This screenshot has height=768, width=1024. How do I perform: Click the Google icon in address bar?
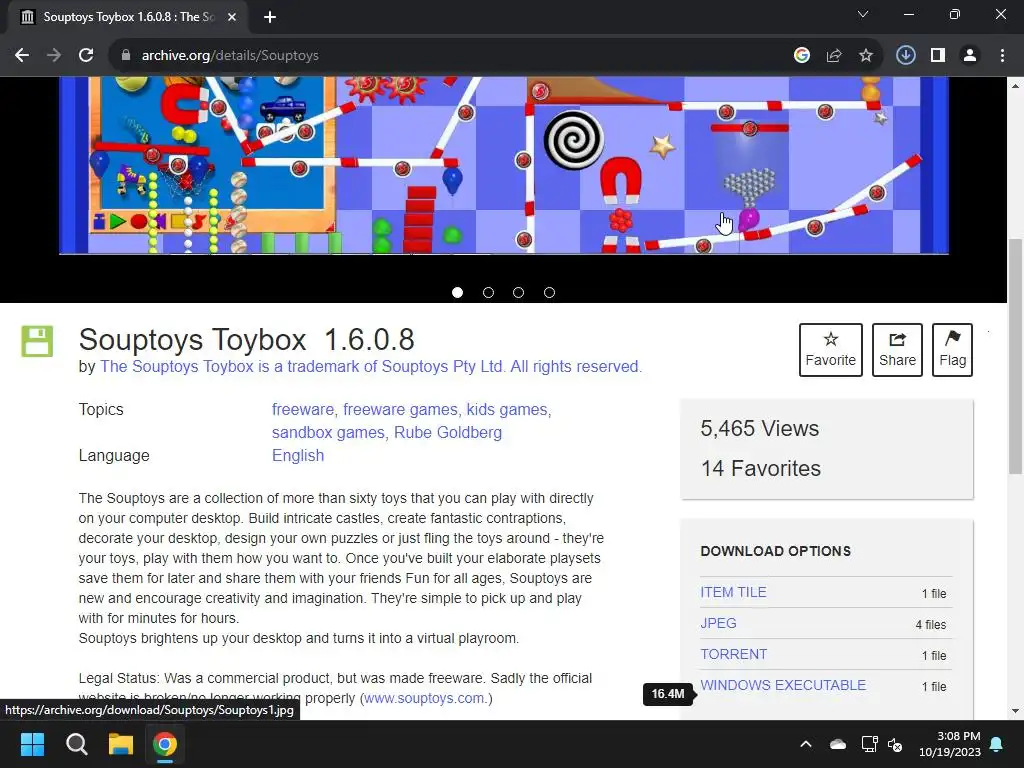click(802, 56)
